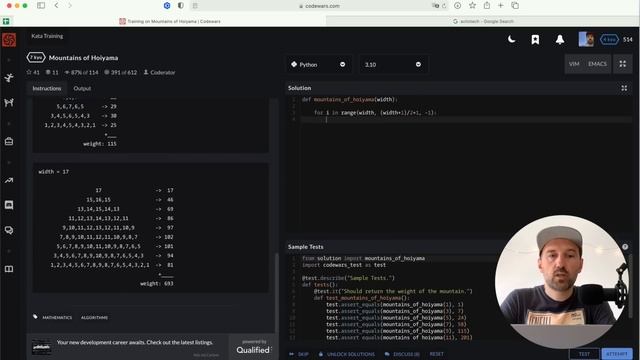Click the 514 honor score

[x=627, y=40]
